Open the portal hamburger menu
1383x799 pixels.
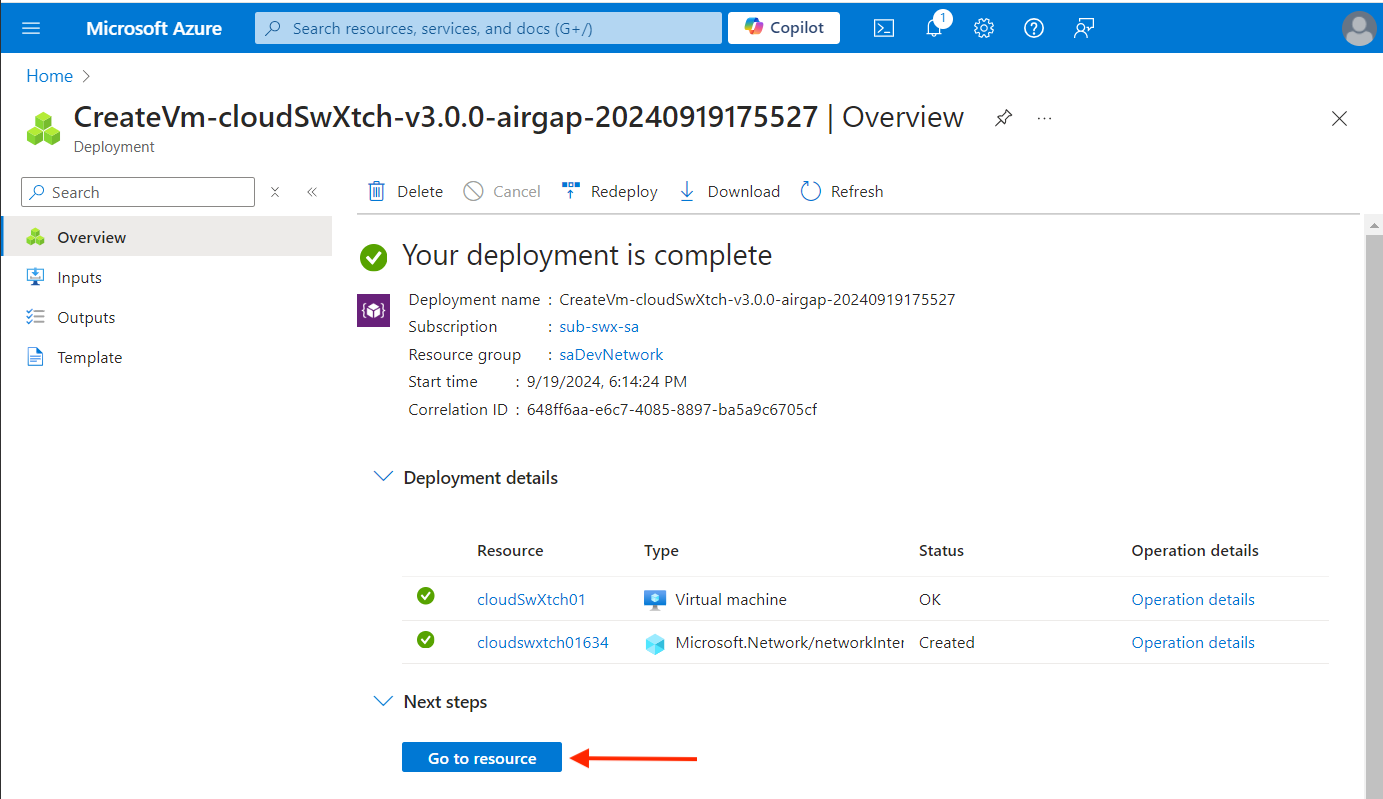30,27
